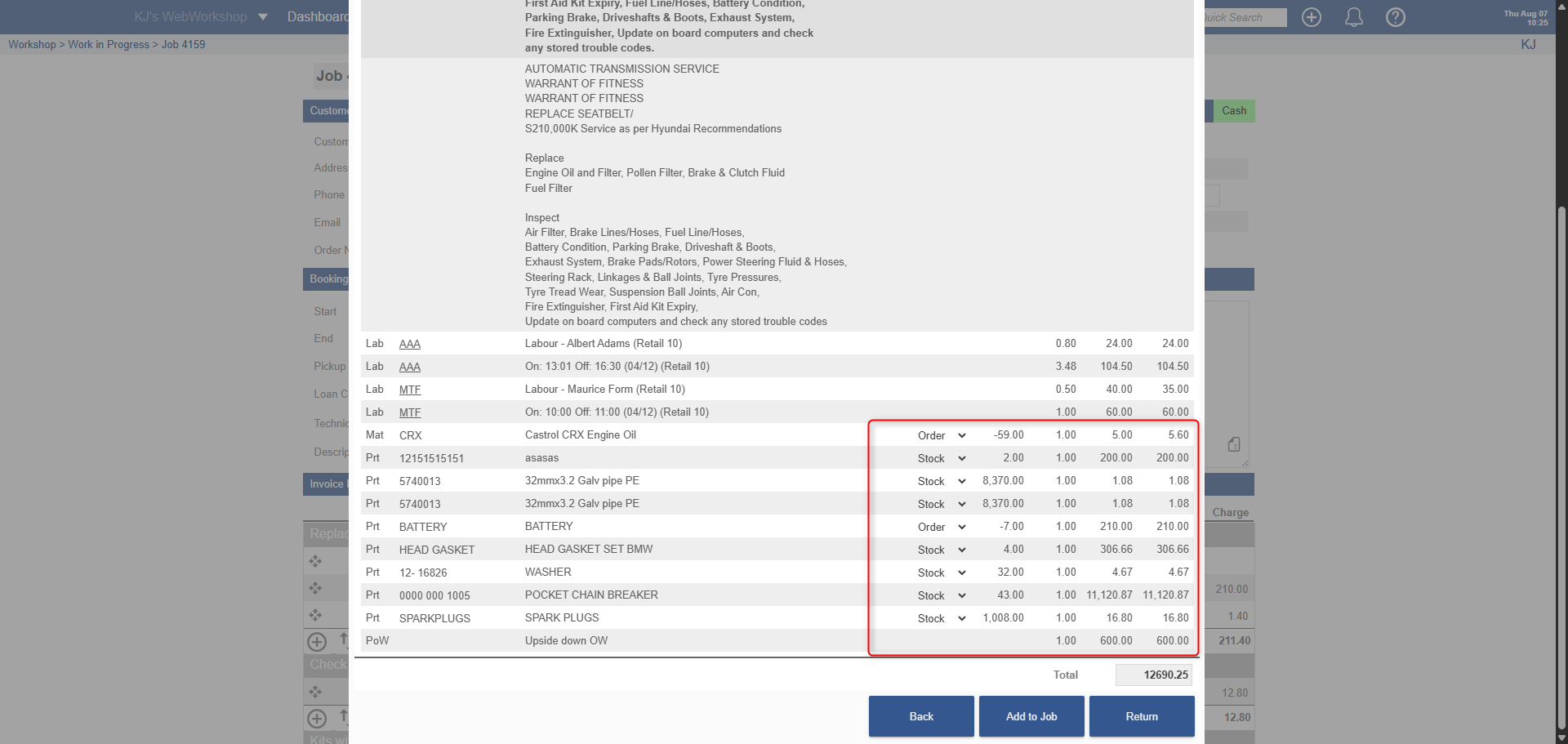Open Order dropdown for BATTERY row
The height and width of the screenshot is (744, 1568).
942,527
